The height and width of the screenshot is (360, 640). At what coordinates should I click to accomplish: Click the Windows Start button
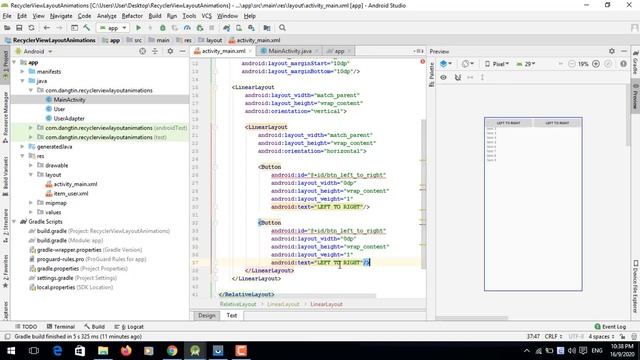pos(11,351)
